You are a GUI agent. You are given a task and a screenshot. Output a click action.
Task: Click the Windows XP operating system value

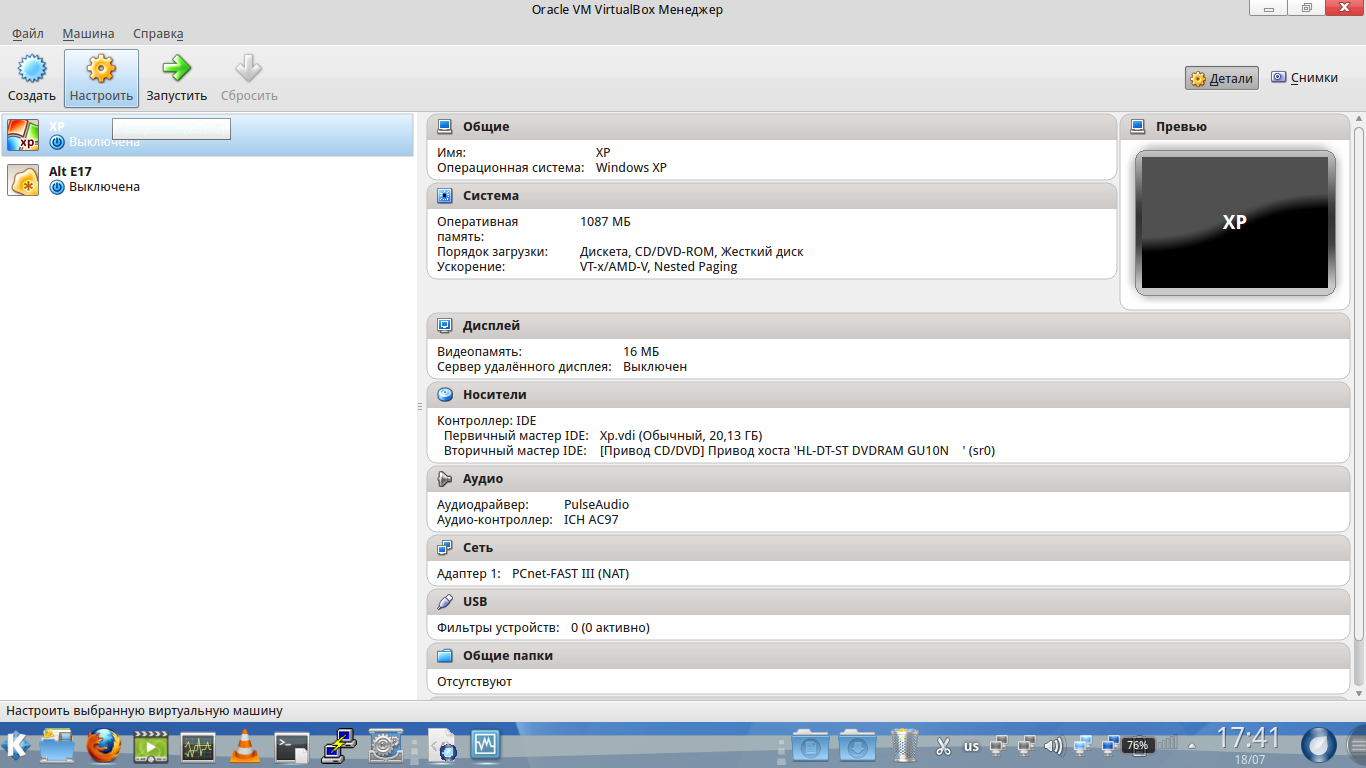631,168
